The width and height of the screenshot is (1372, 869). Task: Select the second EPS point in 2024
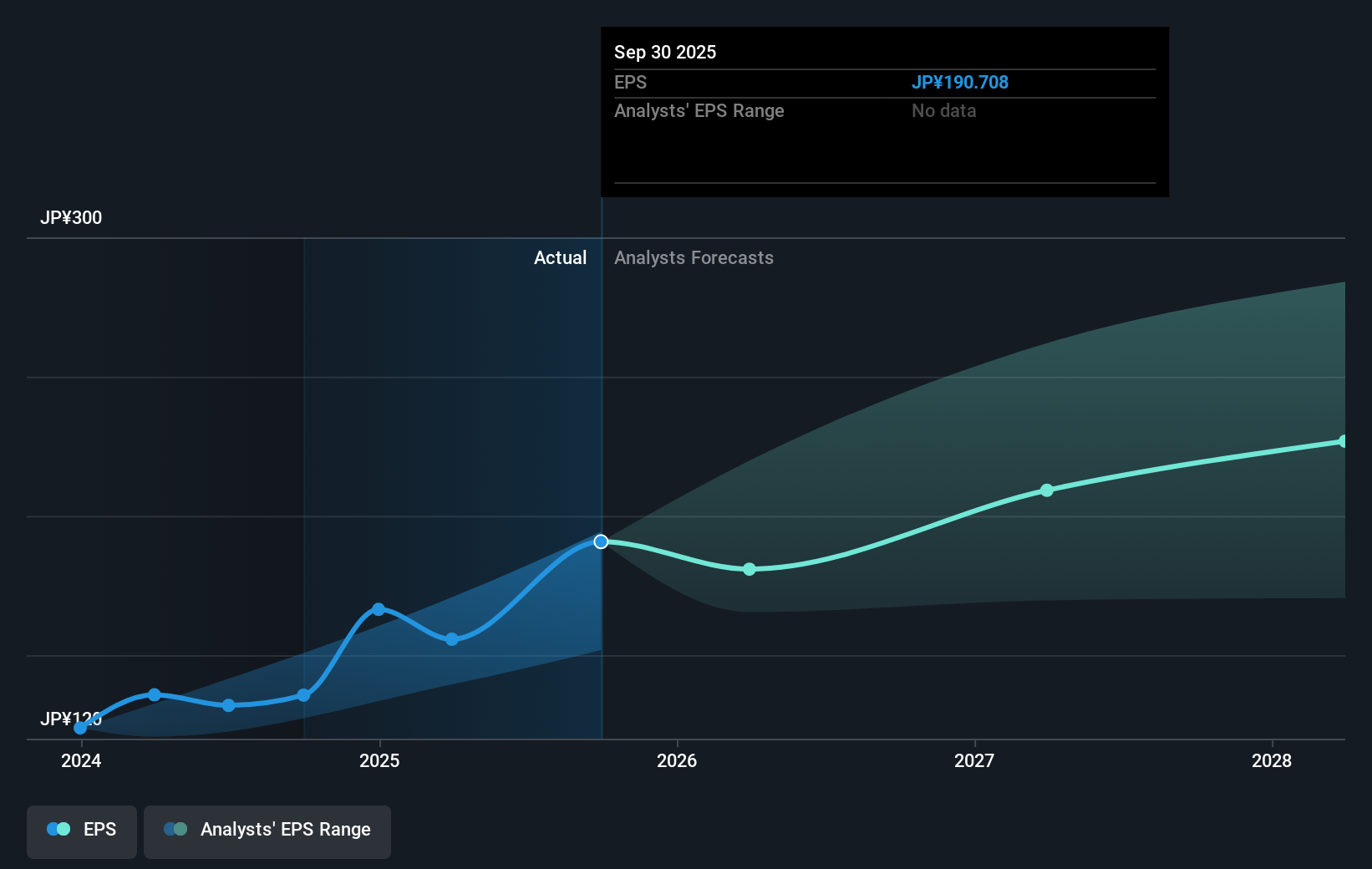tap(155, 694)
